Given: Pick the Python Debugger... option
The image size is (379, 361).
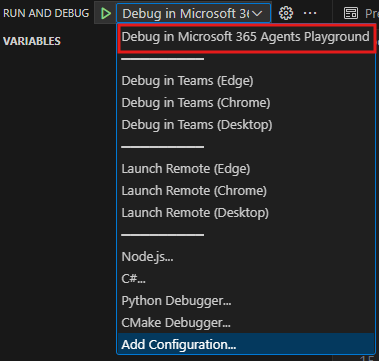Looking at the screenshot, I should click(246, 301).
